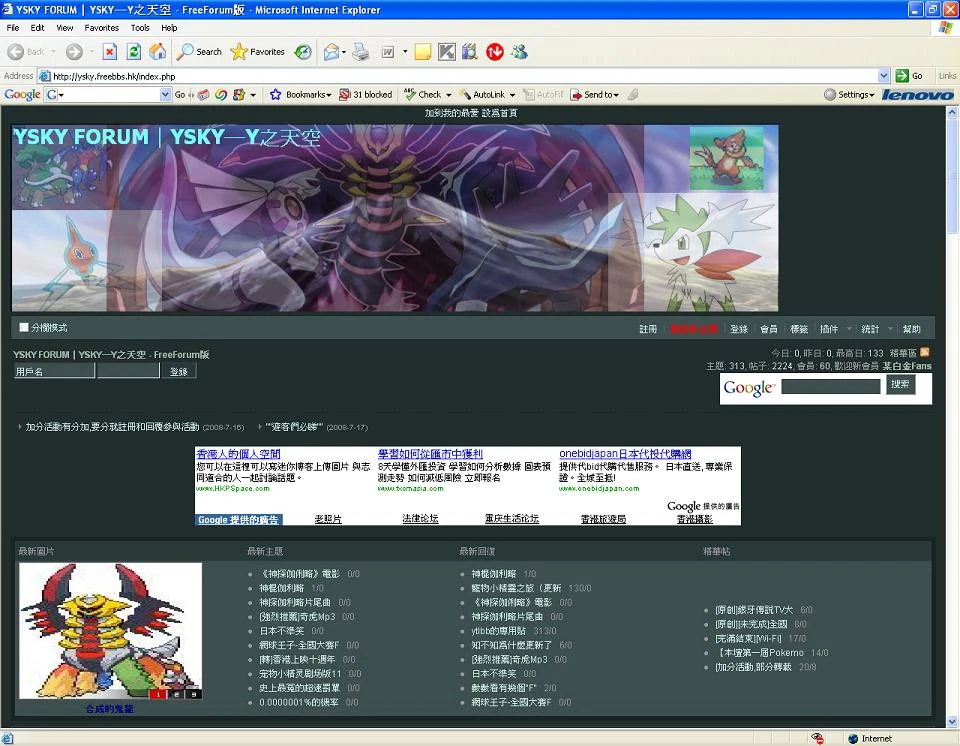Click the orange RSS feed icon
The image size is (960, 746).
[x=924, y=352]
